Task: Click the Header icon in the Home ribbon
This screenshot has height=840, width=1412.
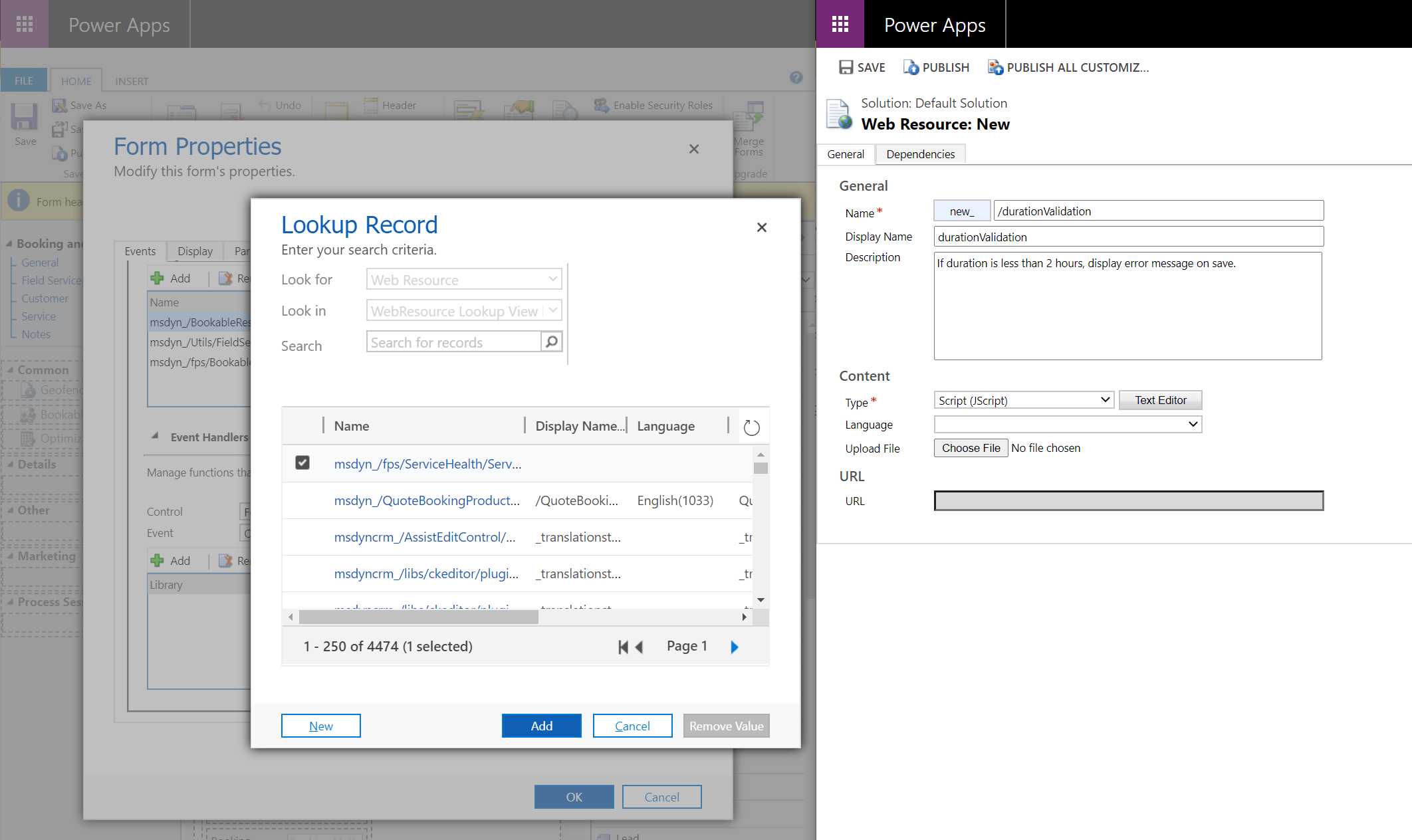Action: [x=370, y=105]
